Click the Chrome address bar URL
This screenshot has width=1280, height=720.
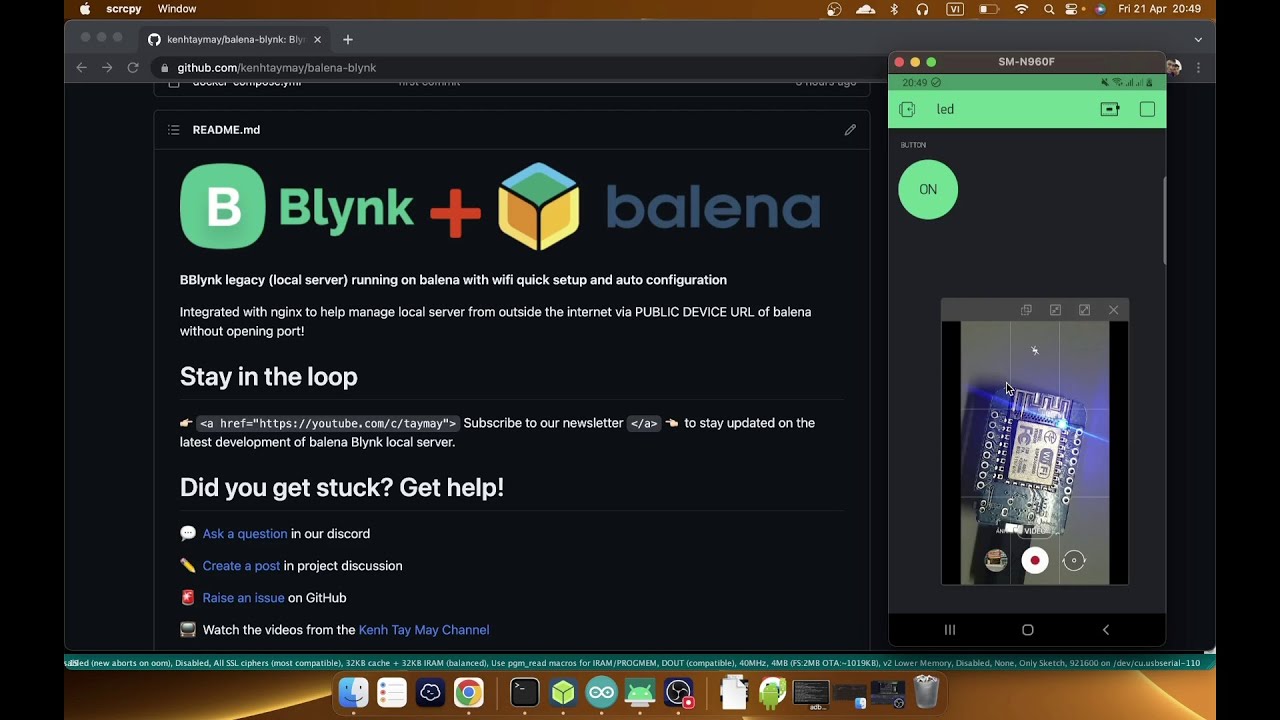pyautogui.click(x=277, y=68)
